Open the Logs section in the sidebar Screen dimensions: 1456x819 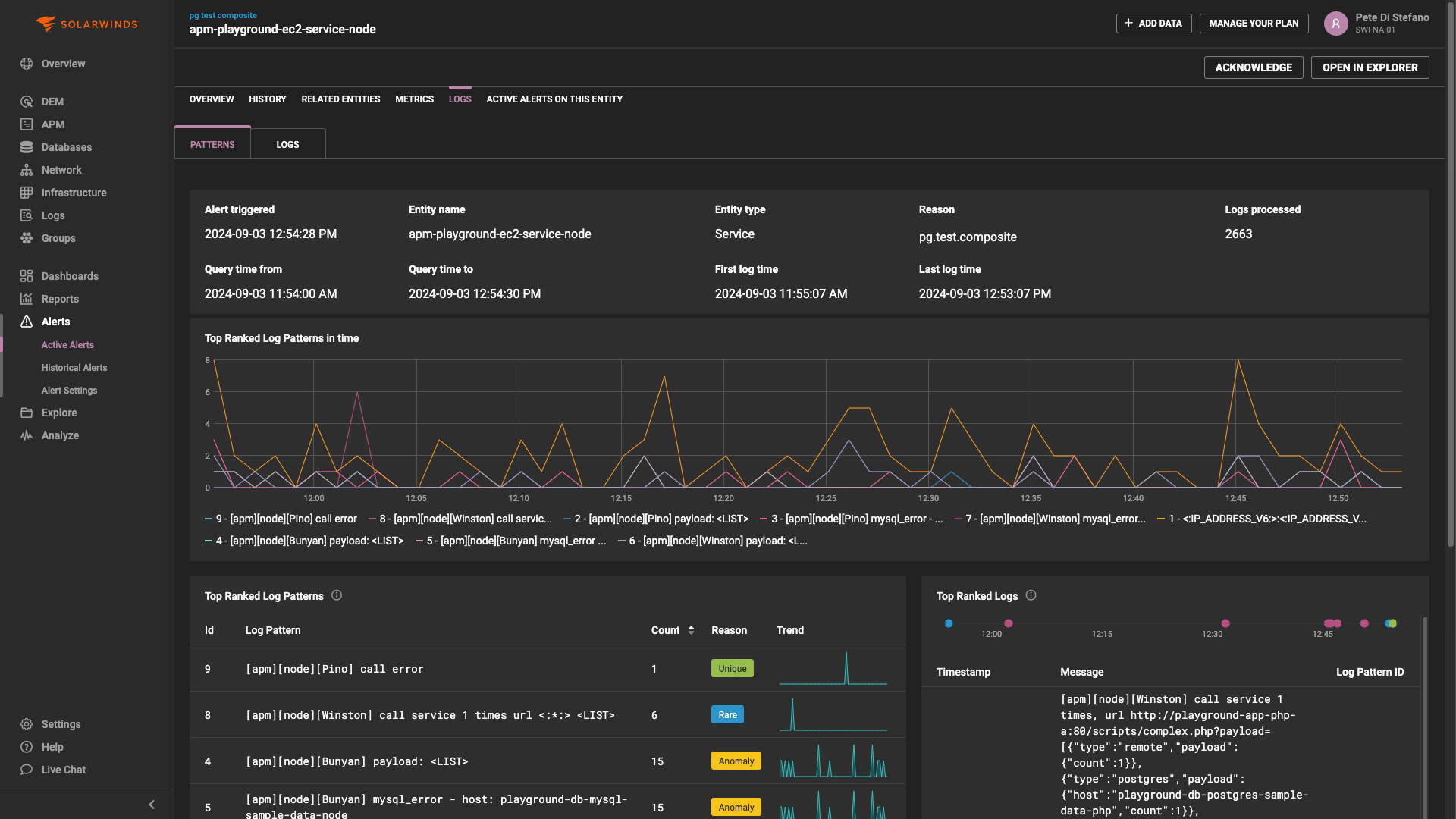52,215
